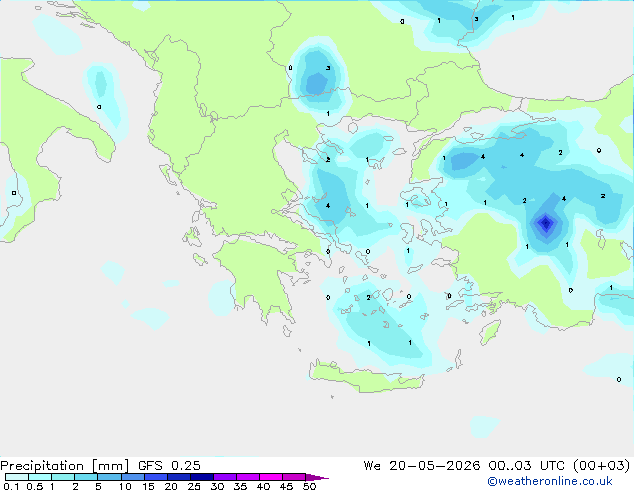The width and height of the screenshot is (634, 490).
Task: Click the above-50 arrow tip of legend
Action: pyautogui.click(x=317, y=477)
